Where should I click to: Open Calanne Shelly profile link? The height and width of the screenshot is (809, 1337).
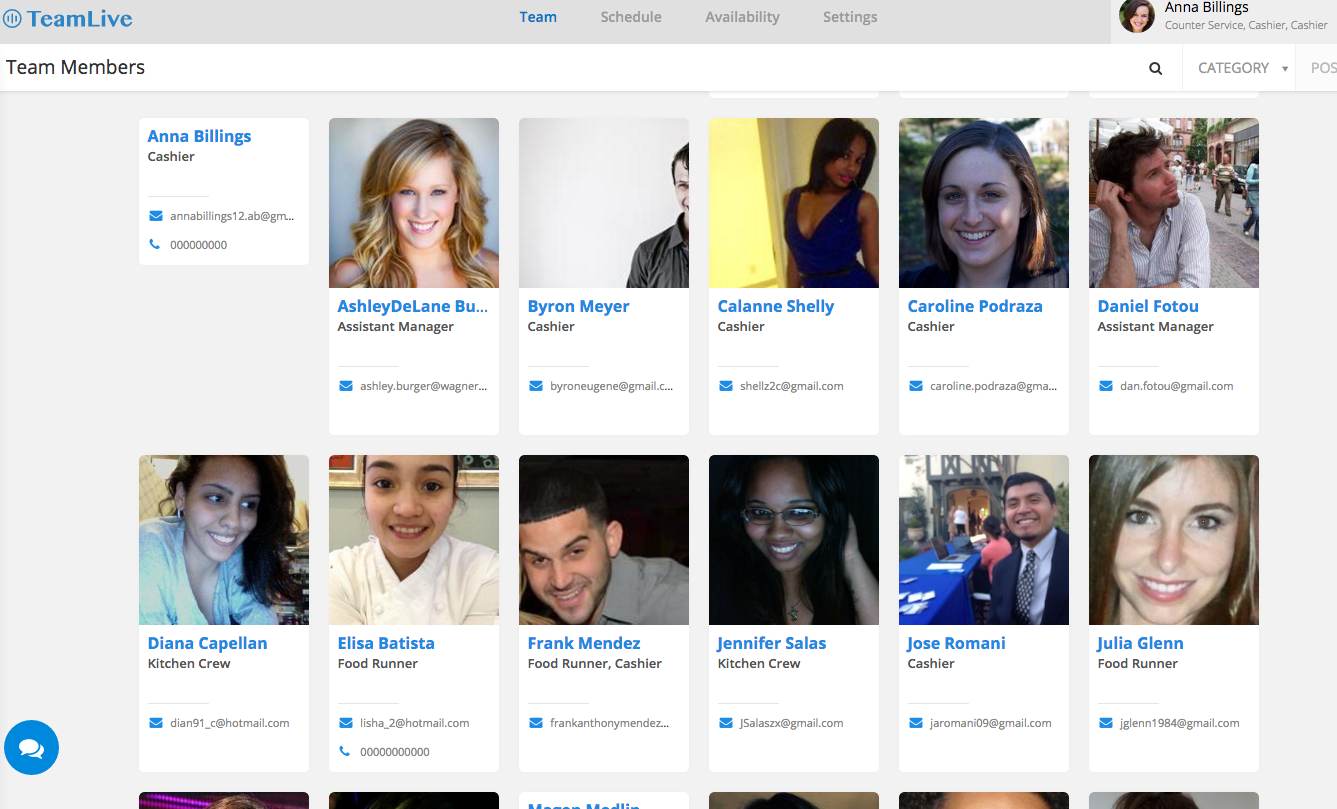coord(775,306)
